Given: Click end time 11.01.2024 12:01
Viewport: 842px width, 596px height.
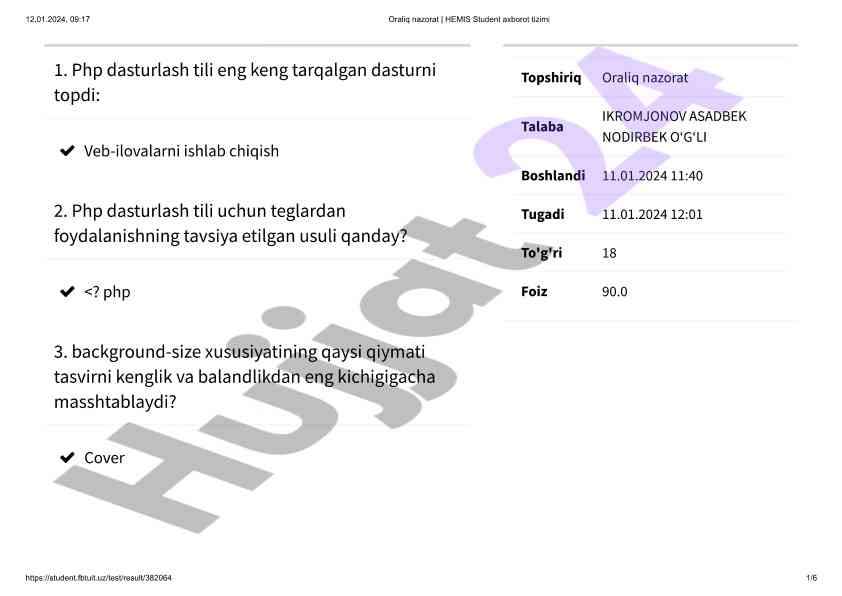Looking at the screenshot, I should (x=652, y=214).
